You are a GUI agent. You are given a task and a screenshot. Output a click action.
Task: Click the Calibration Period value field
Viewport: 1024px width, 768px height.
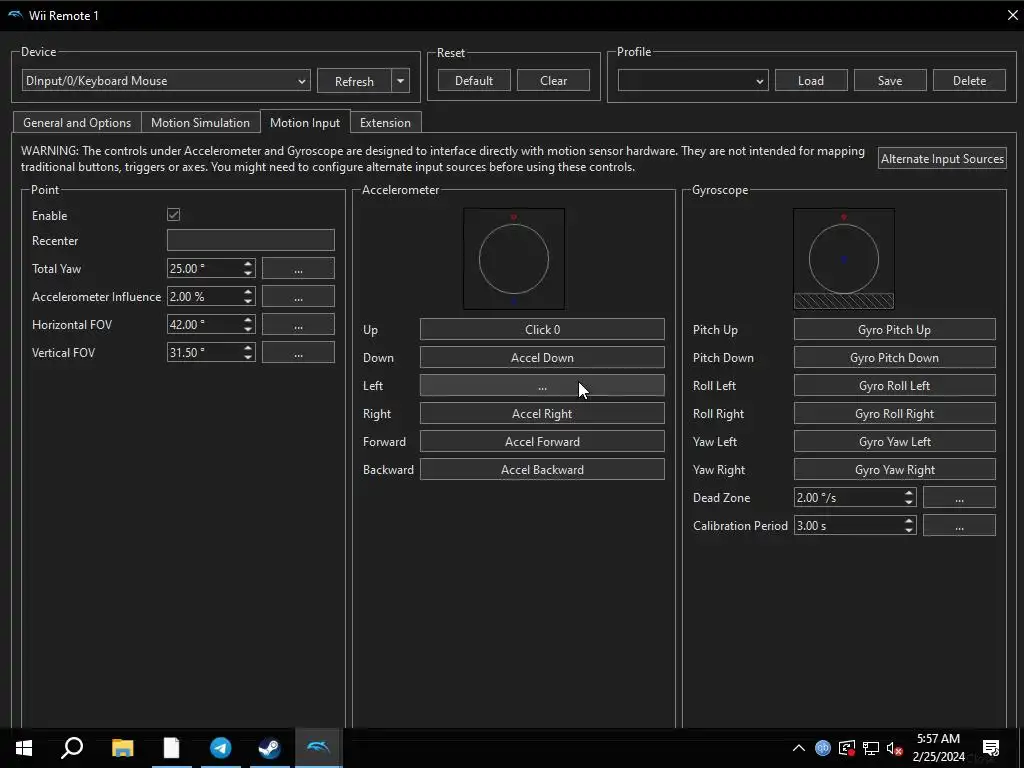(x=855, y=526)
